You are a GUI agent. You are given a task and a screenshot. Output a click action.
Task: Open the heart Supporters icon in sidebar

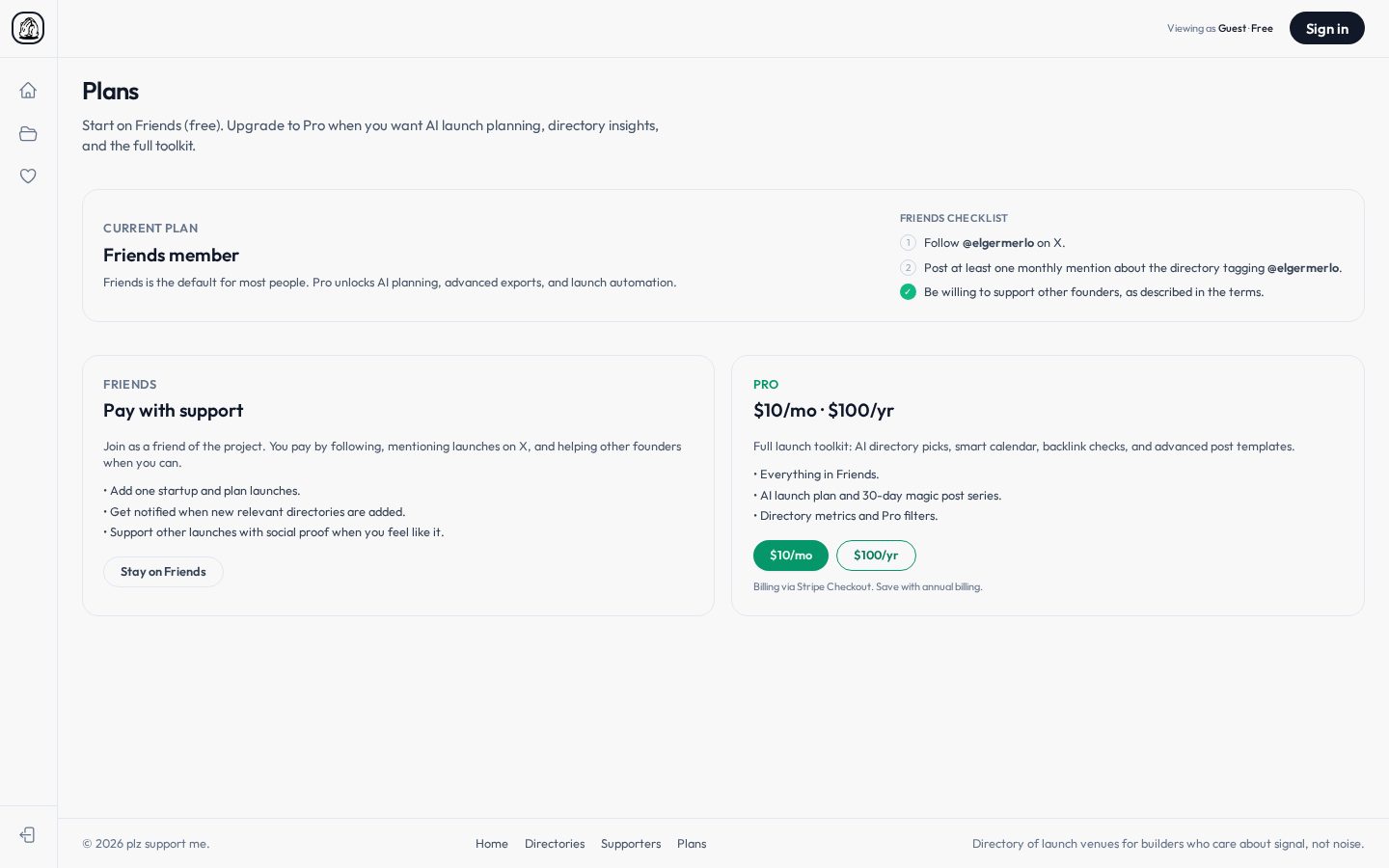tap(28, 176)
